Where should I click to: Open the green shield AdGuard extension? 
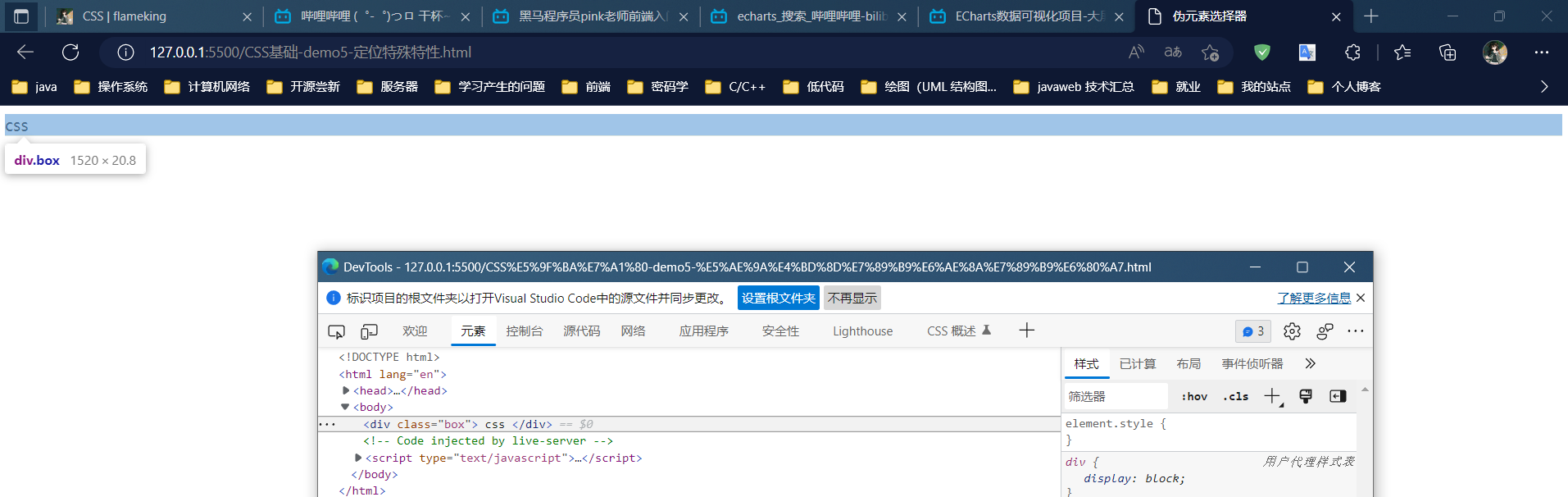[1262, 52]
